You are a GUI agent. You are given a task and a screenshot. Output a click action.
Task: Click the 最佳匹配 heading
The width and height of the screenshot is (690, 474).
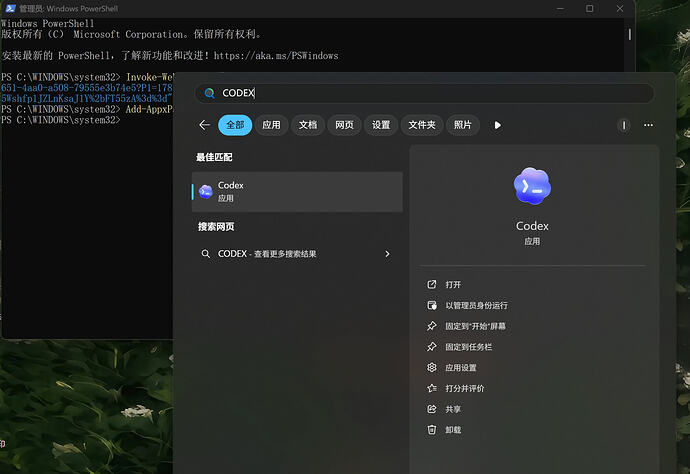coord(214,157)
